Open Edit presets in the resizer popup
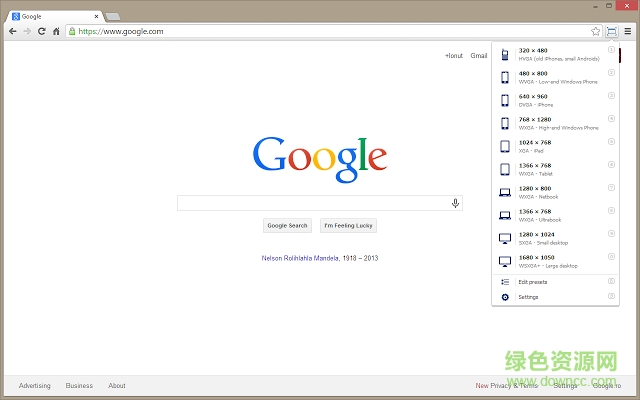 pyautogui.click(x=556, y=282)
